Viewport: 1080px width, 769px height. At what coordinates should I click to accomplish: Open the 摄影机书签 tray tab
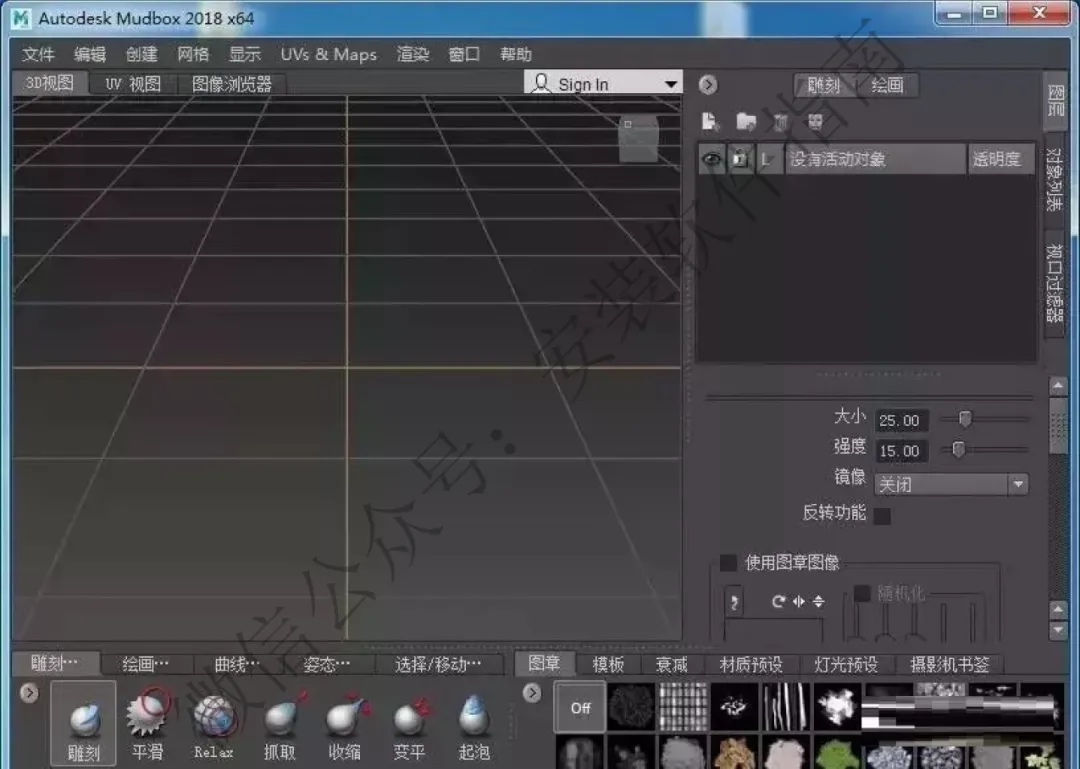pos(949,665)
